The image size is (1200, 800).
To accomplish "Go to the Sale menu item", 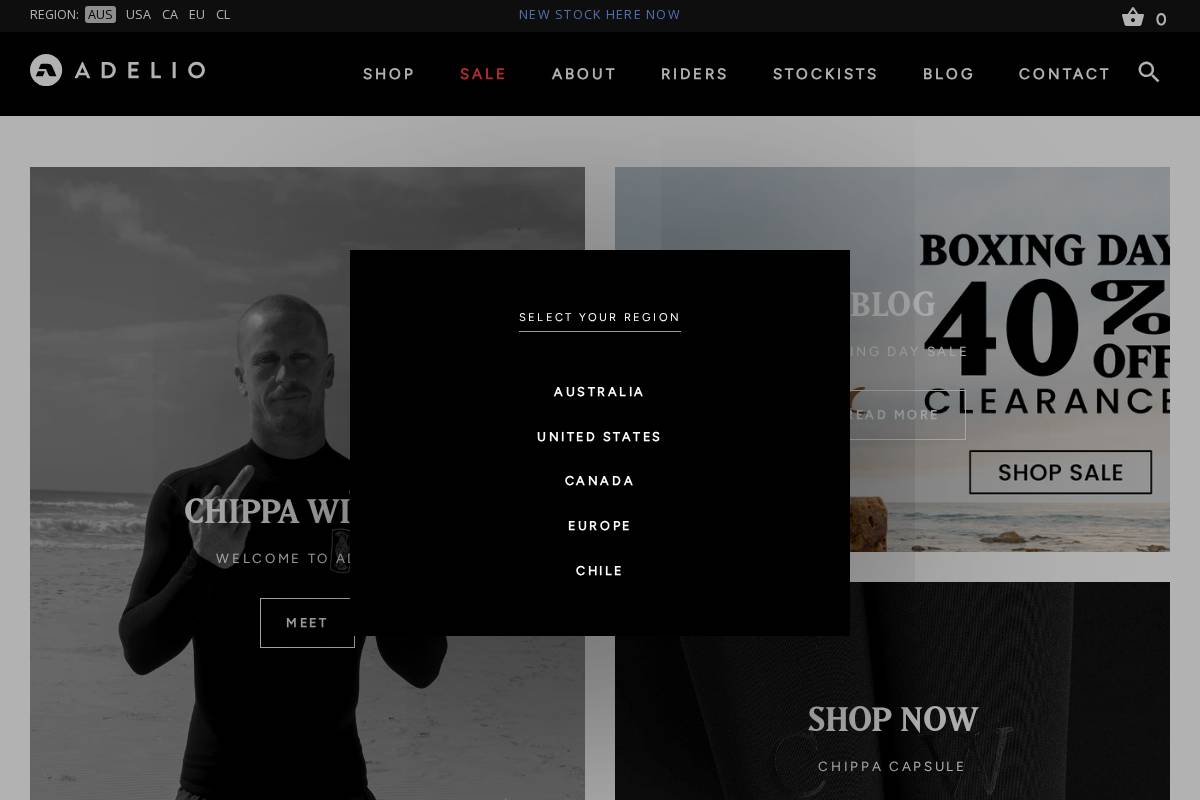I will point(483,74).
